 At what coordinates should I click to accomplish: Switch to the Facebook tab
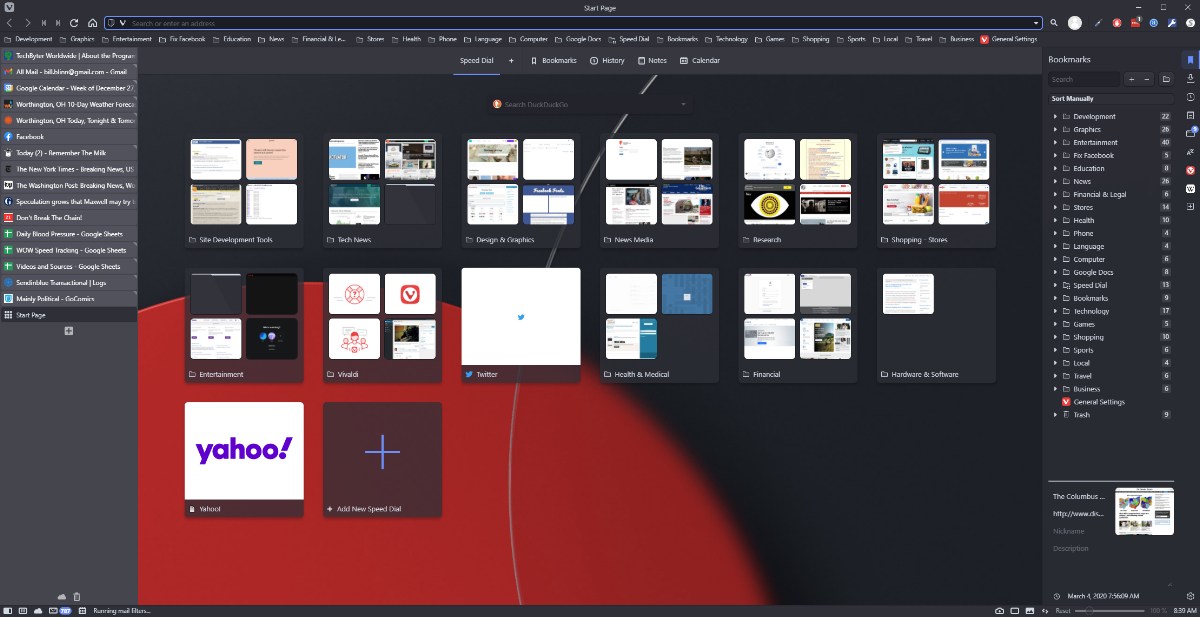[69, 137]
